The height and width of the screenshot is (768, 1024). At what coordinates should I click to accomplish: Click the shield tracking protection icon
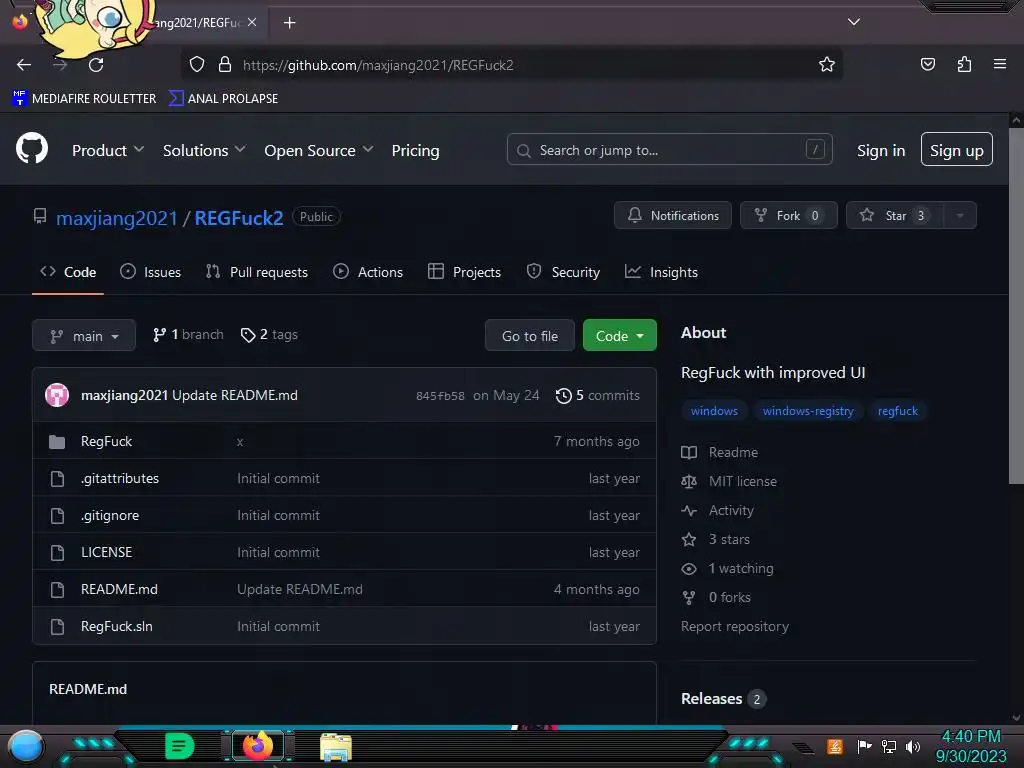(197, 65)
